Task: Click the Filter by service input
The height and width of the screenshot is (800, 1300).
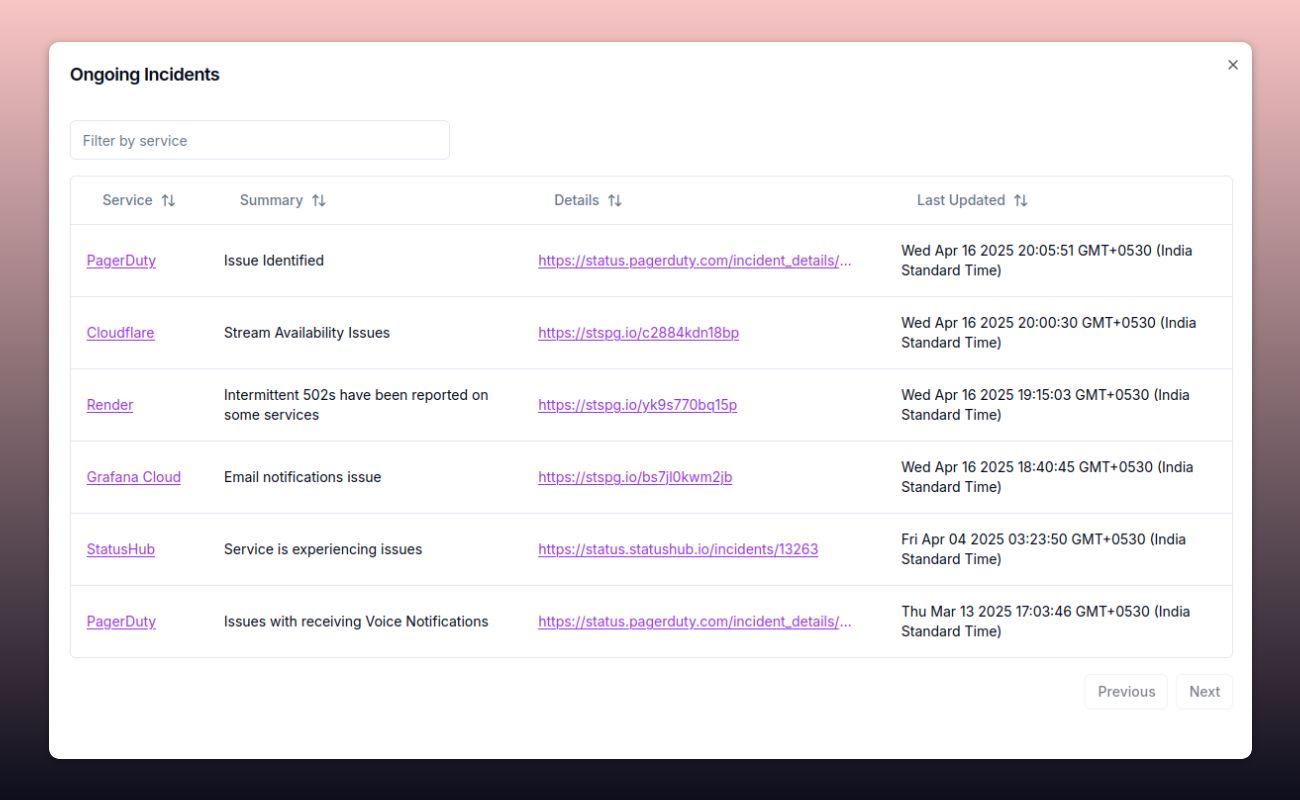Action: pyautogui.click(x=259, y=140)
